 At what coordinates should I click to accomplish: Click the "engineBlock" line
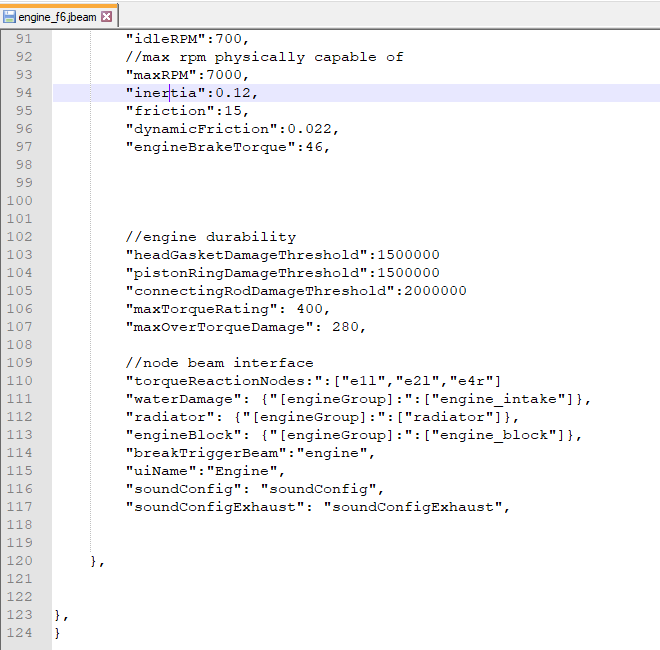354,435
